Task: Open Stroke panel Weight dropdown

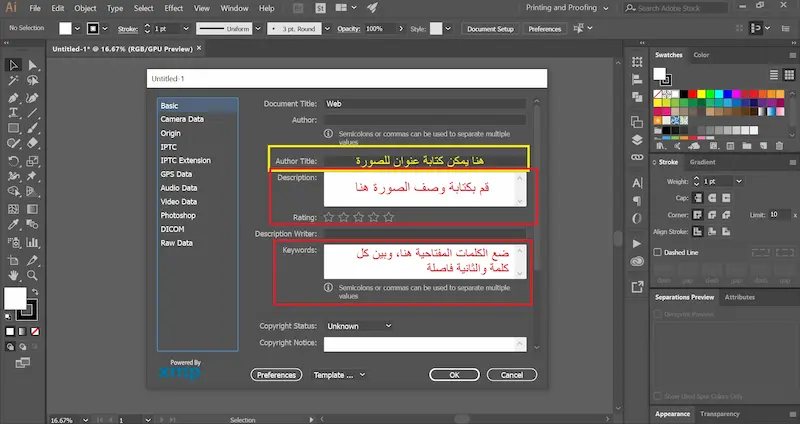Action: coord(739,181)
